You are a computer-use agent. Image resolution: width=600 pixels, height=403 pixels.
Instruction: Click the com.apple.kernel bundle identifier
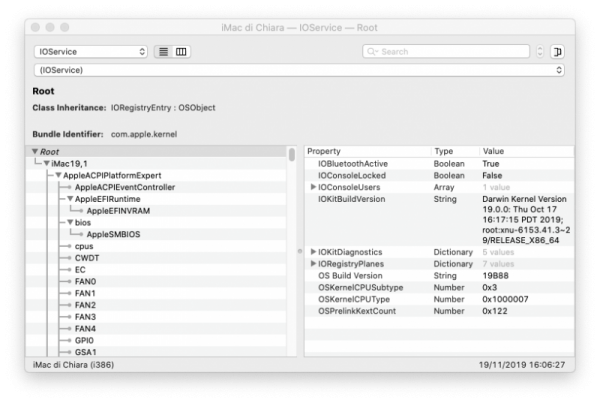pyautogui.click(x=144, y=134)
